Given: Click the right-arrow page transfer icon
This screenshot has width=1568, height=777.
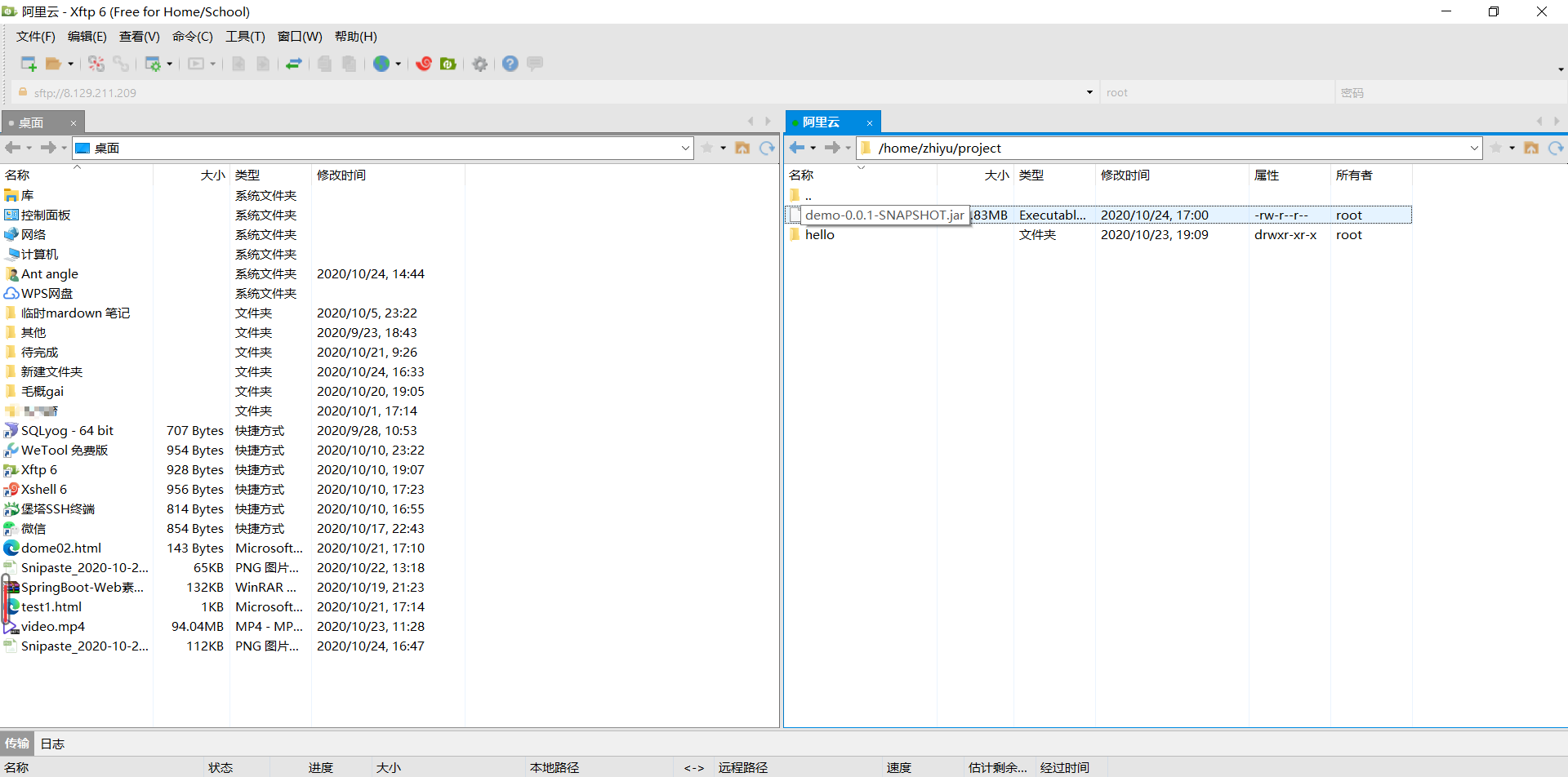Looking at the screenshot, I should pos(263,64).
